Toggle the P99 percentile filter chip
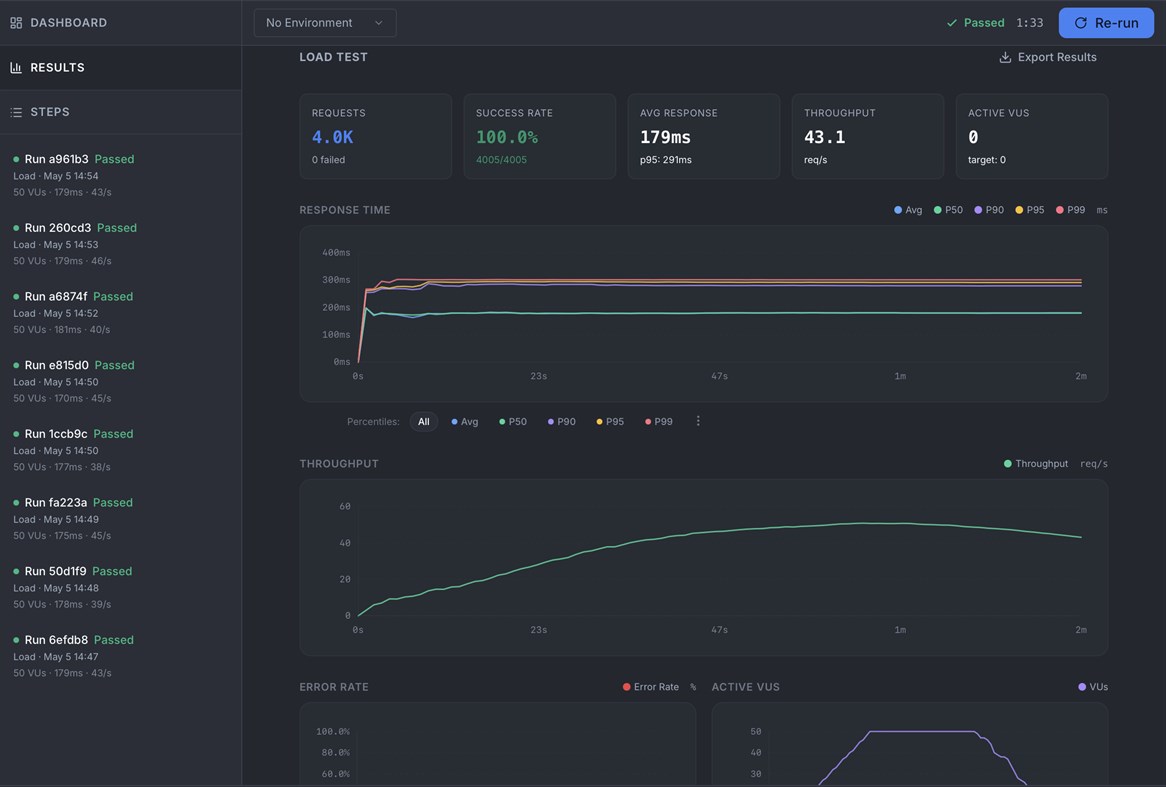 pyautogui.click(x=659, y=422)
